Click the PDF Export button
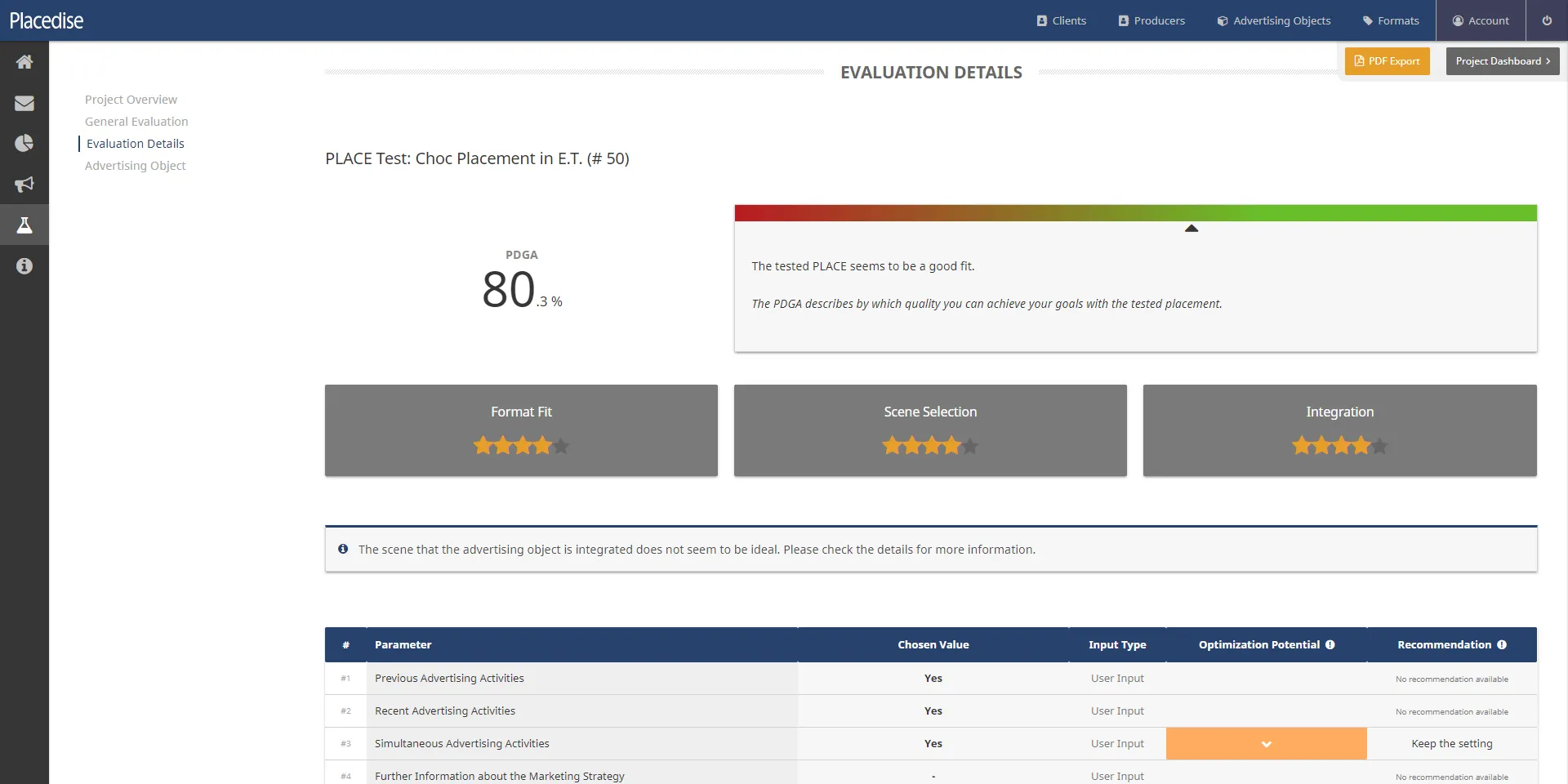This screenshot has height=784, width=1568. pyautogui.click(x=1387, y=60)
